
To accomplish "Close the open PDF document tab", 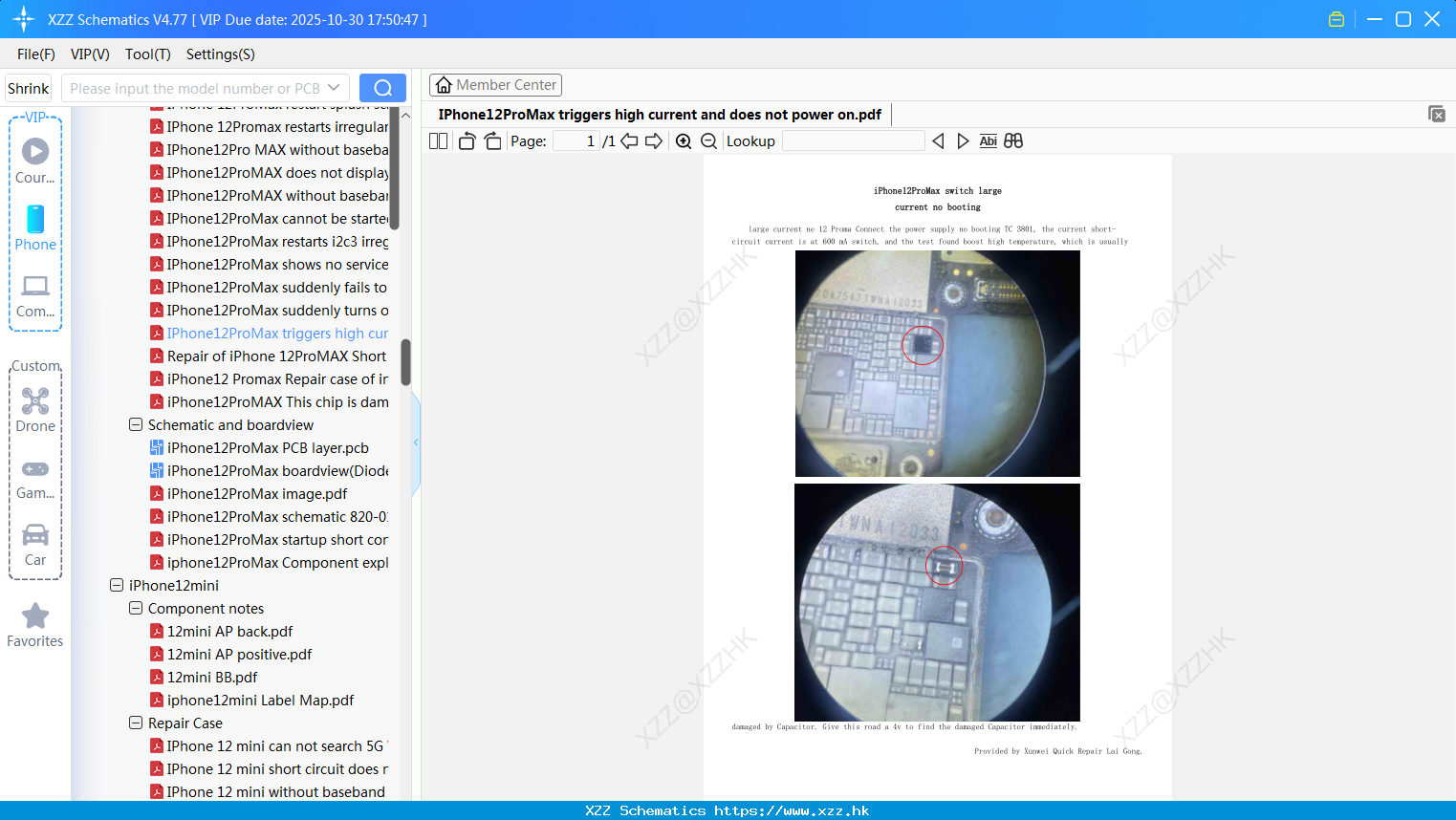I will (x=1436, y=114).
